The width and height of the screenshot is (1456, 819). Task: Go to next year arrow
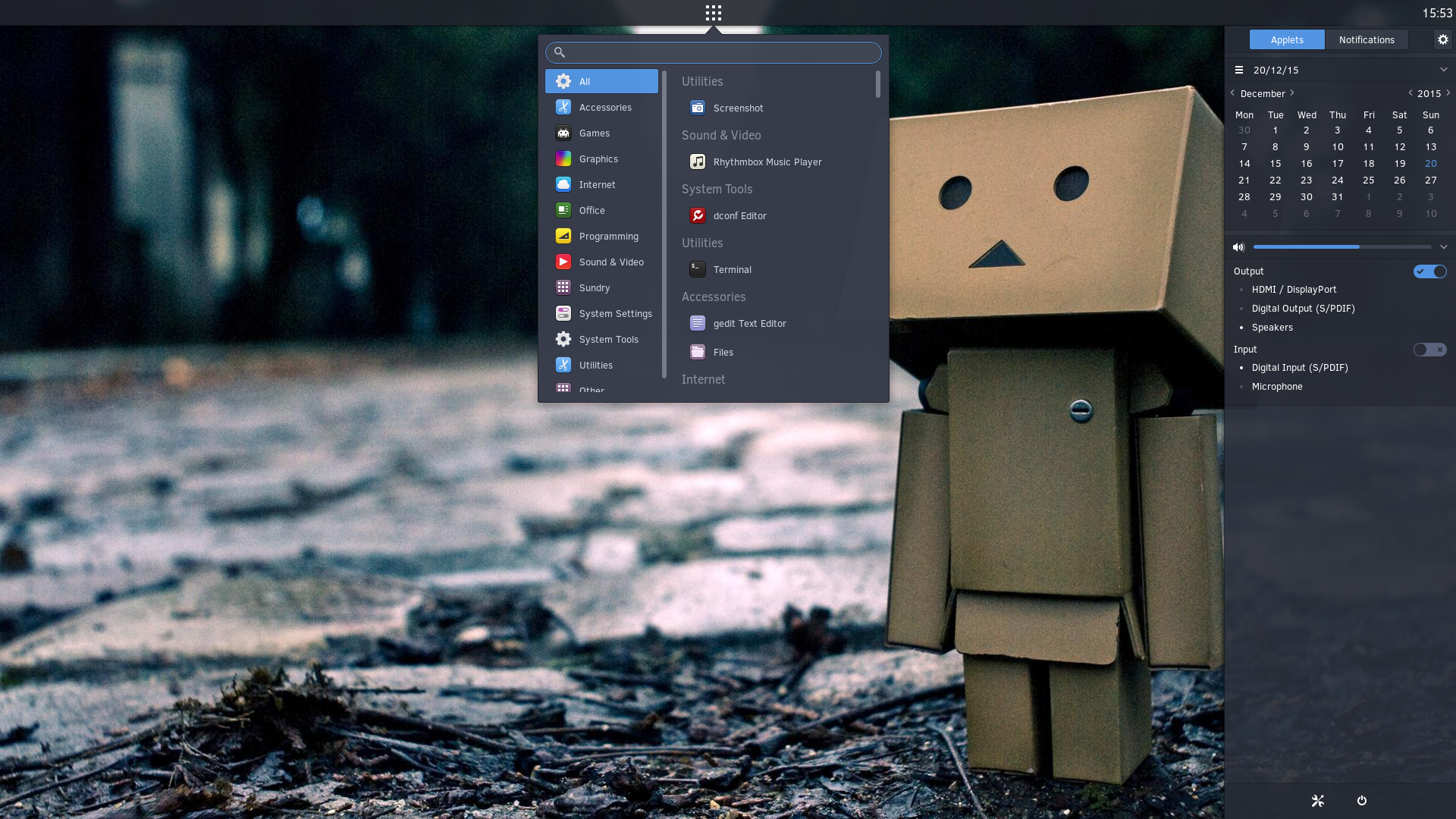[x=1448, y=93]
